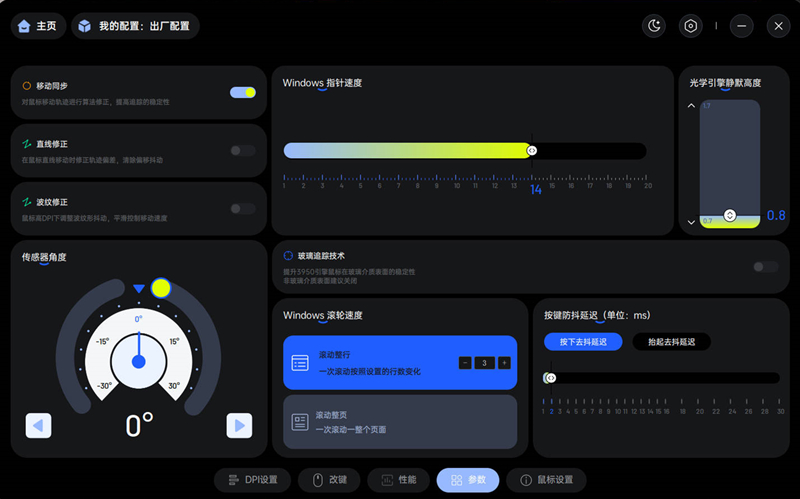
Task: Click the minus button for scroll lines
Action: click(465, 363)
